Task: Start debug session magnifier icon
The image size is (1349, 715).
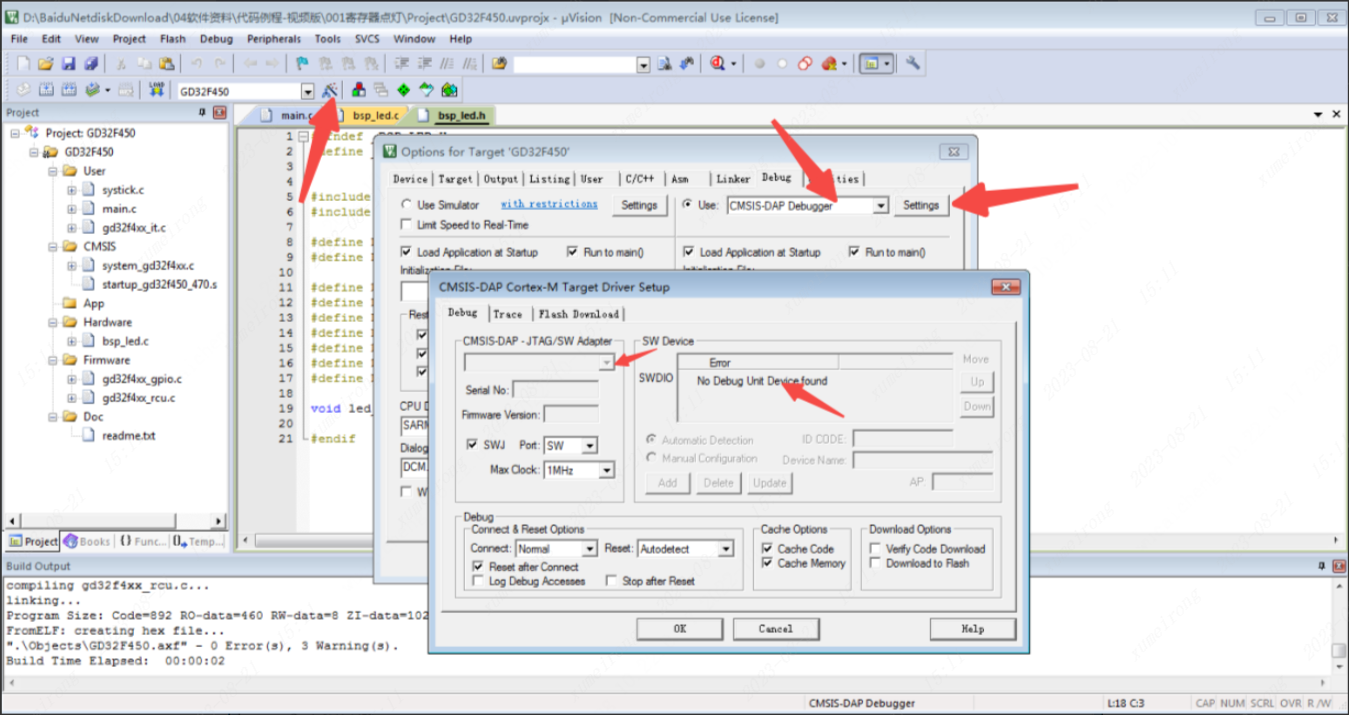Action: (x=718, y=64)
